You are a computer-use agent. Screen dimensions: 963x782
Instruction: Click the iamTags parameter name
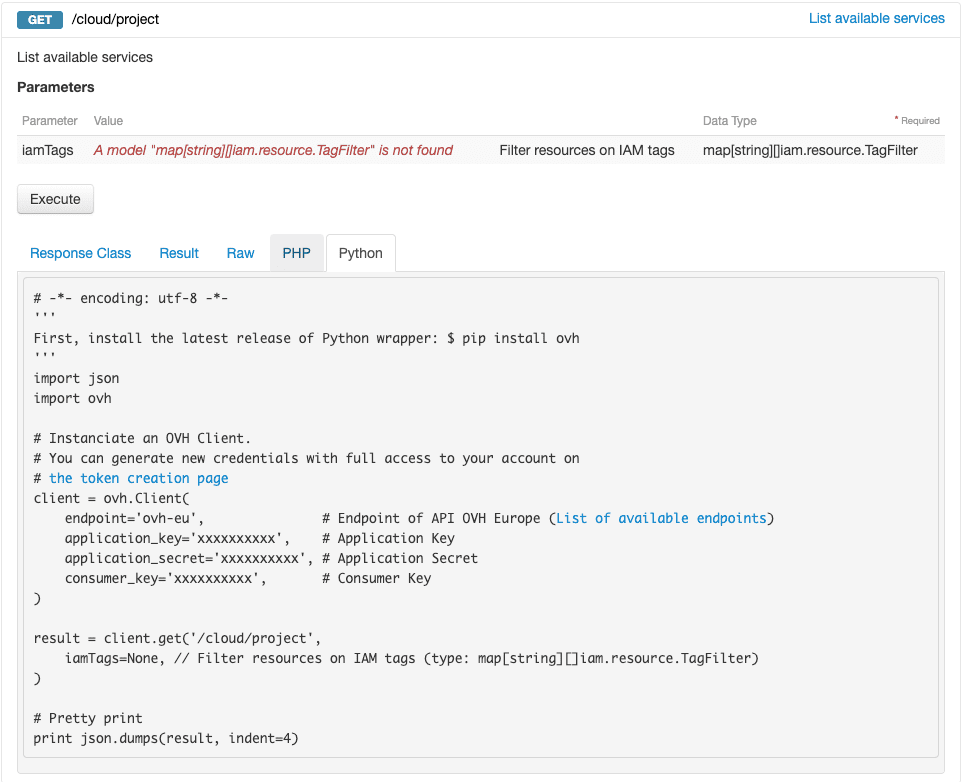coord(48,151)
